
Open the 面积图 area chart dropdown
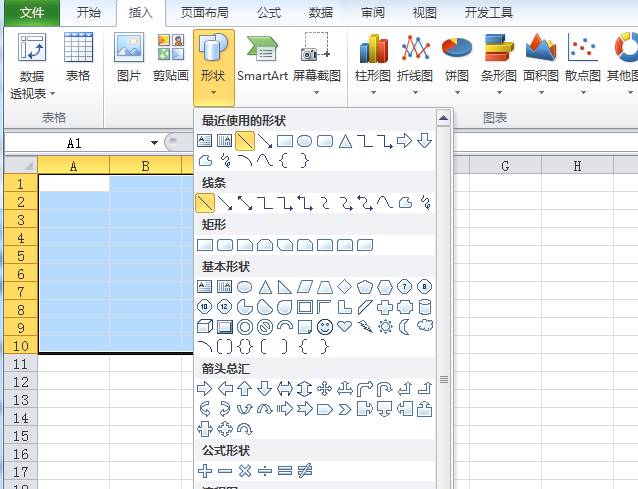[541, 65]
